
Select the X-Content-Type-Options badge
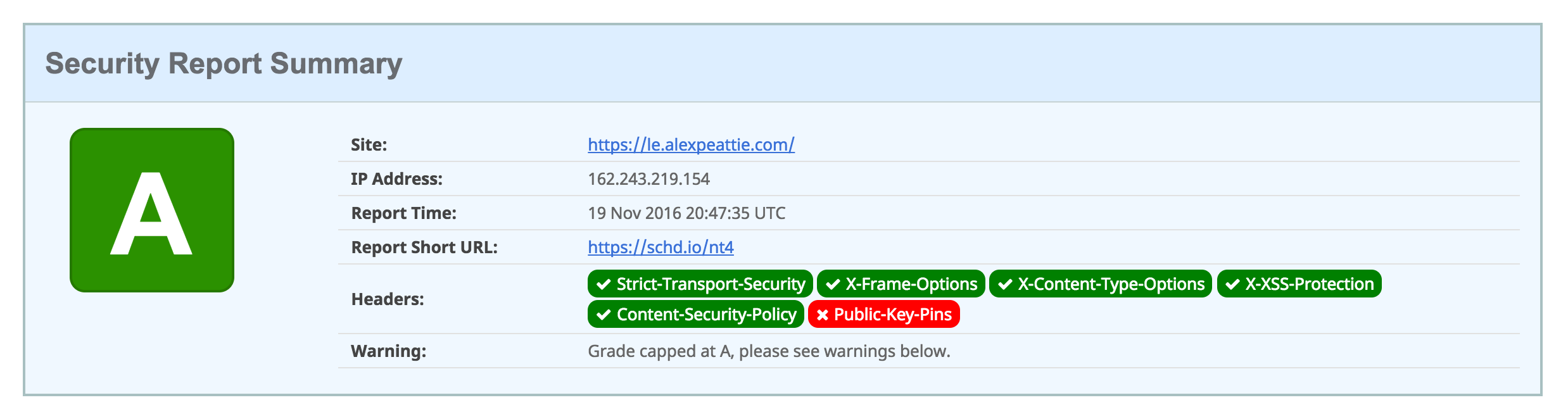click(x=1101, y=284)
